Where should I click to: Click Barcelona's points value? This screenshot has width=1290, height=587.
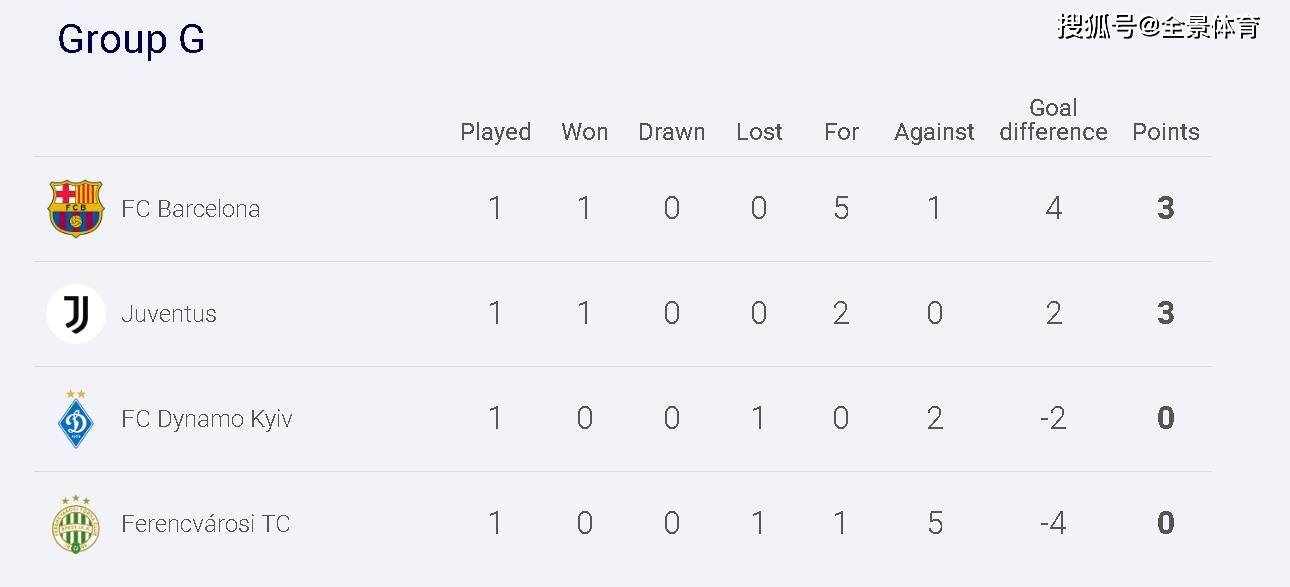pos(1165,209)
